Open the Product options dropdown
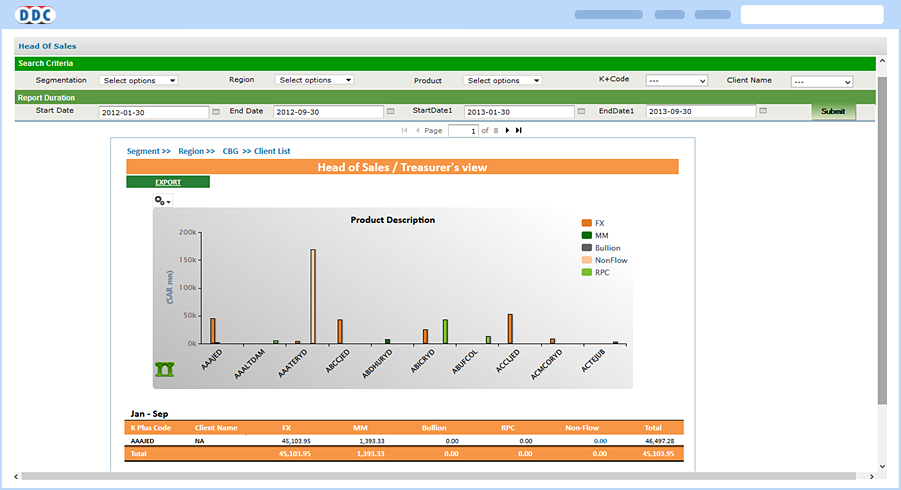This screenshot has width=901, height=490. pos(502,80)
